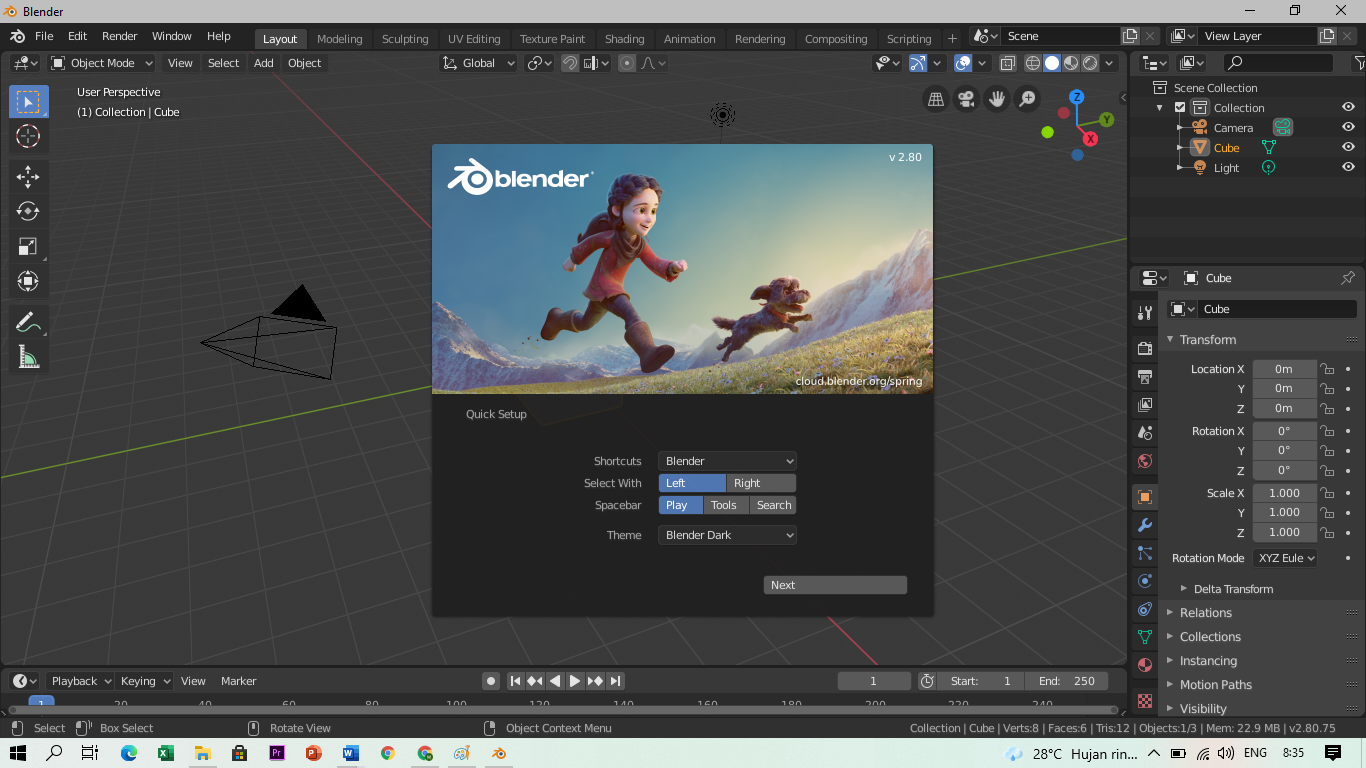Image resolution: width=1366 pixels, height=768 pixels.
Task: Open Output properties printer icon
Action: 1145,377
